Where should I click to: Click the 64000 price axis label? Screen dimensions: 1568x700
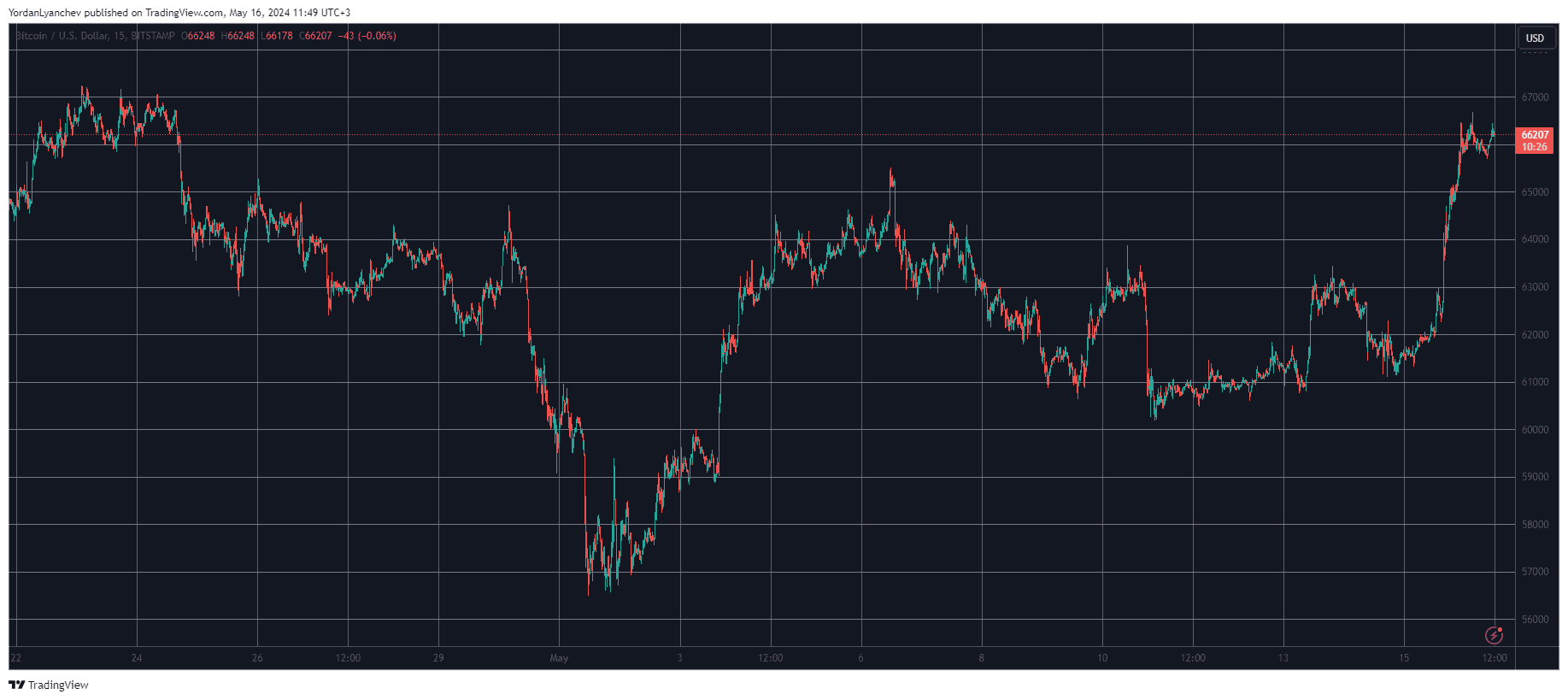(1535, 239)
